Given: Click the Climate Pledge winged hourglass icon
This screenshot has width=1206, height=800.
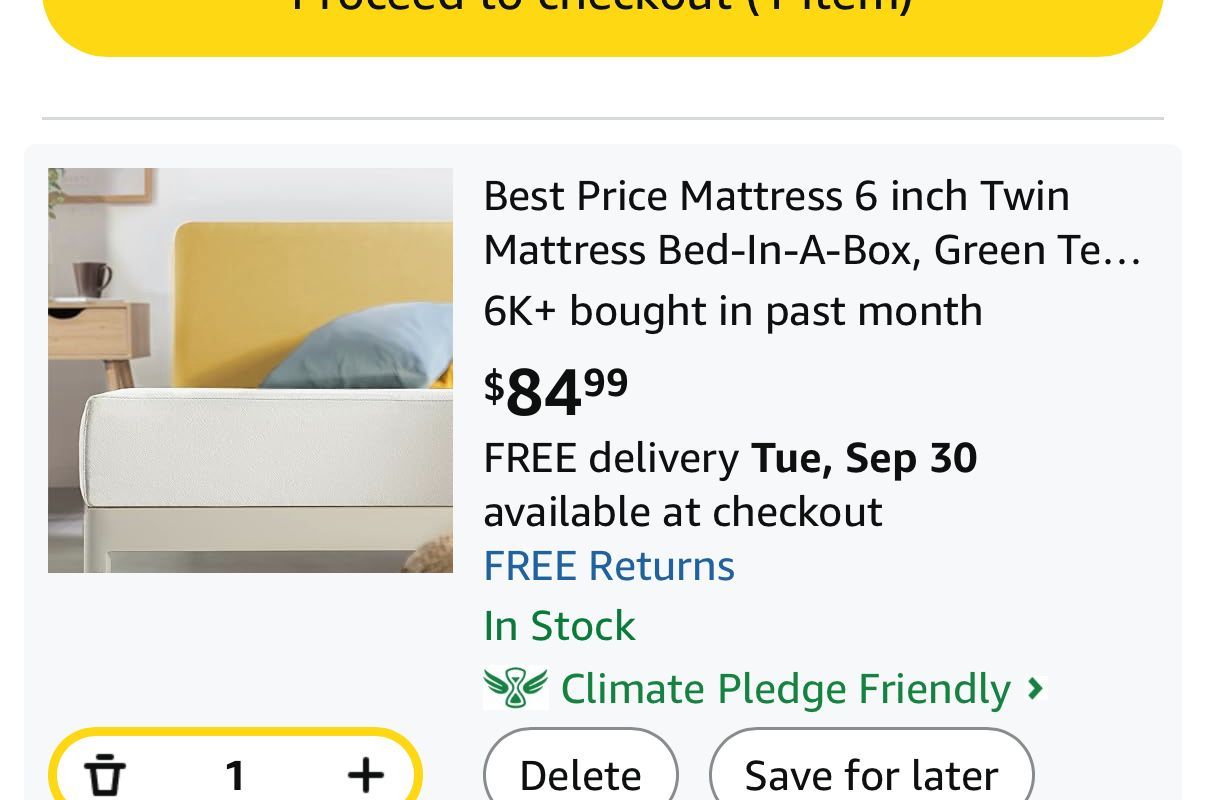Looking at the screenshot, I should pyautogui.click(x=516, y=688).
